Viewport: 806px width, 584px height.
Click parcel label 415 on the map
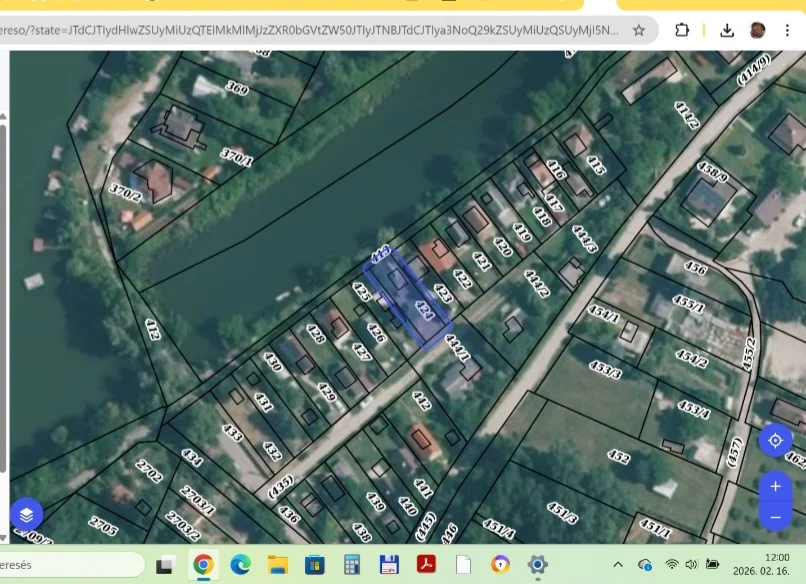click(x=595, y=165)
